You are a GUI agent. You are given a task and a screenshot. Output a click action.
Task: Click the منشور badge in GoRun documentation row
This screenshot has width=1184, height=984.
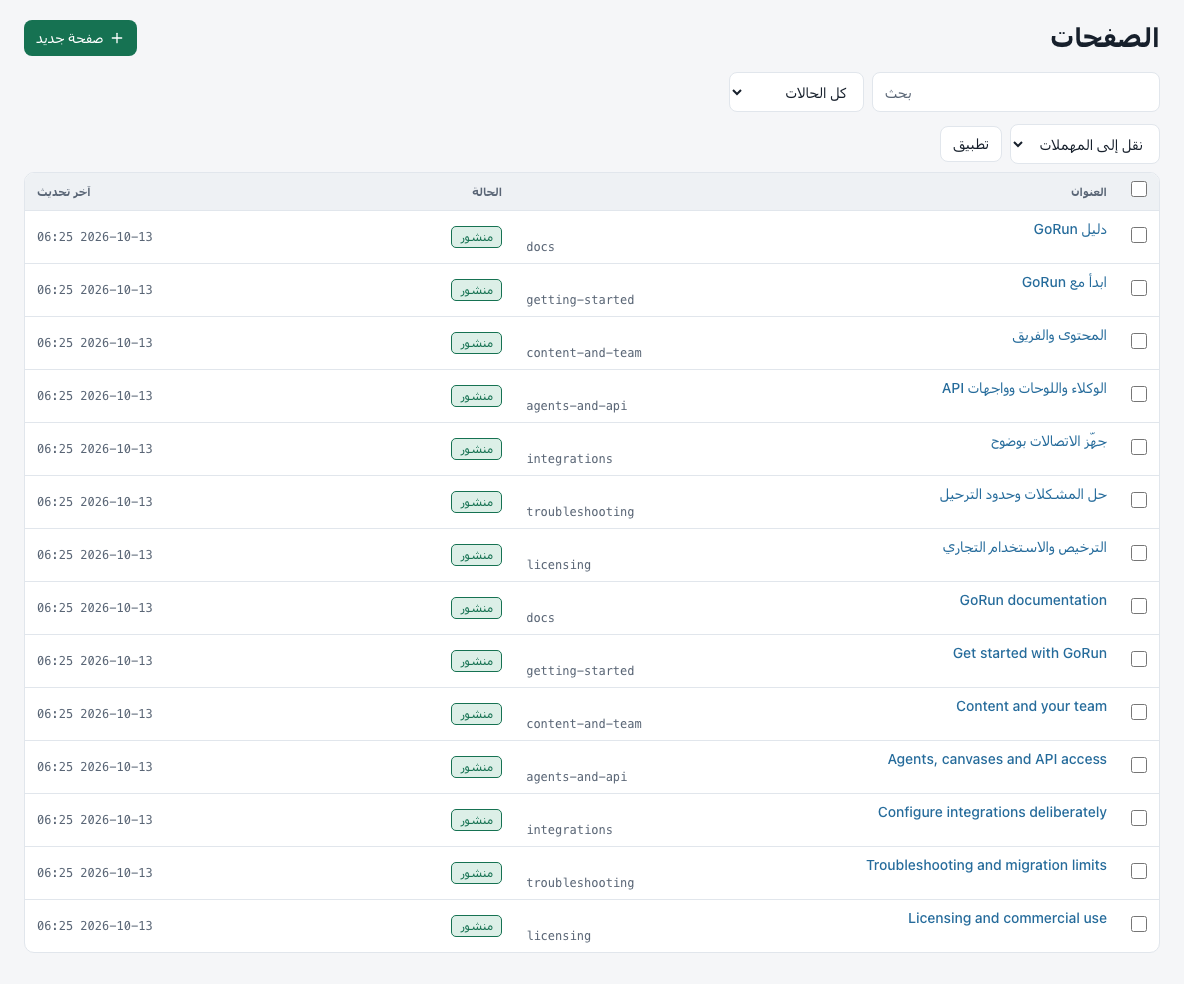476,608
